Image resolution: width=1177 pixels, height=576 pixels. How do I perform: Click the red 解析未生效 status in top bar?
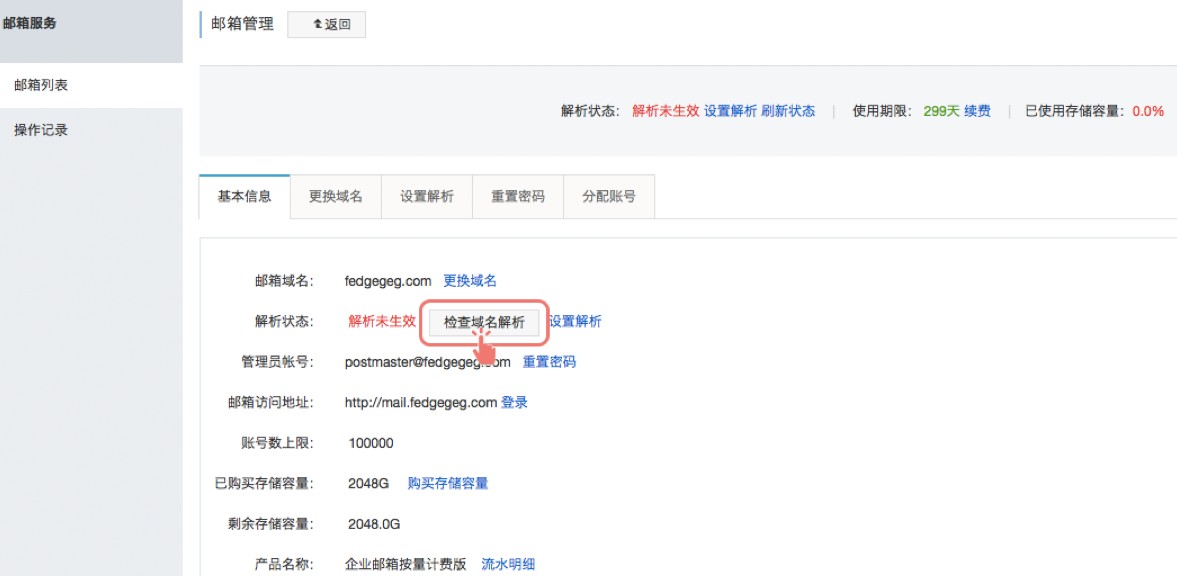(665, 112)
